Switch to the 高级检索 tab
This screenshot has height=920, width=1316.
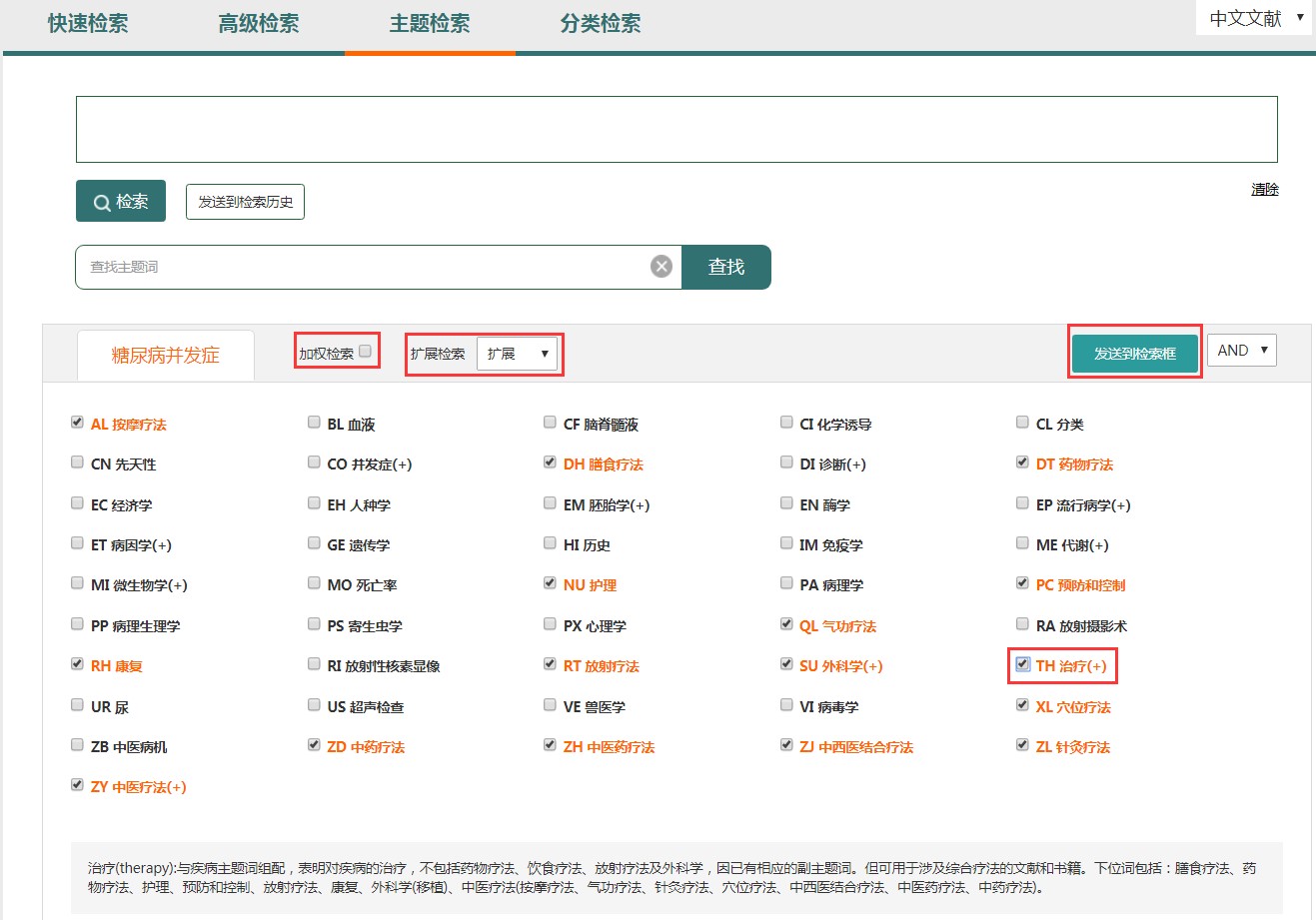[259, 24]
